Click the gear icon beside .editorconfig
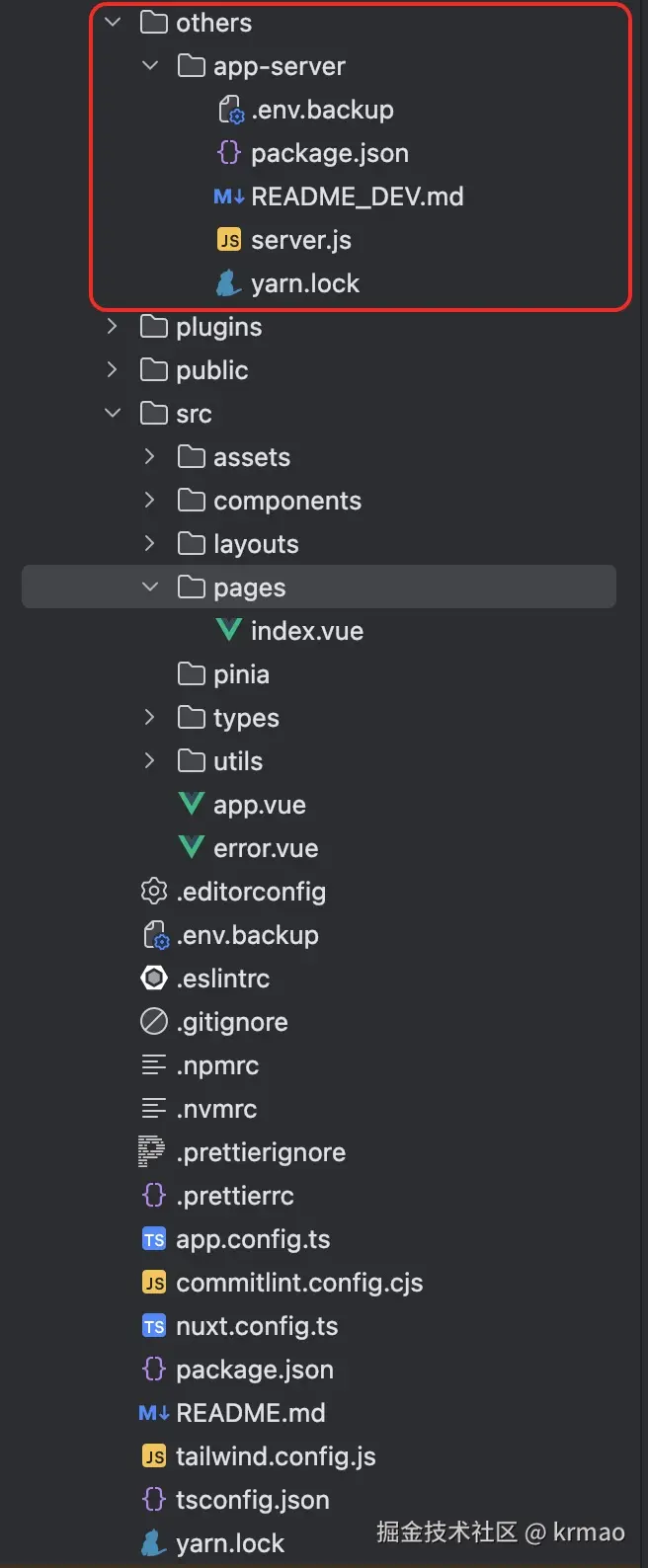648x1568 pixels. coord(154,892)
